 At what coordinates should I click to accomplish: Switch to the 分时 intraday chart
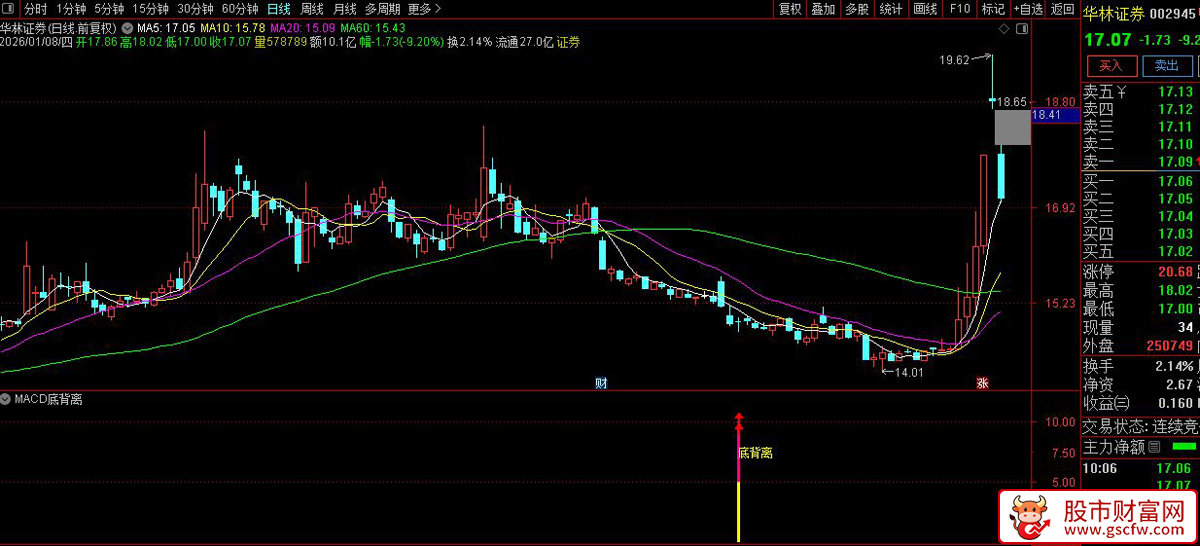point(36,9)
